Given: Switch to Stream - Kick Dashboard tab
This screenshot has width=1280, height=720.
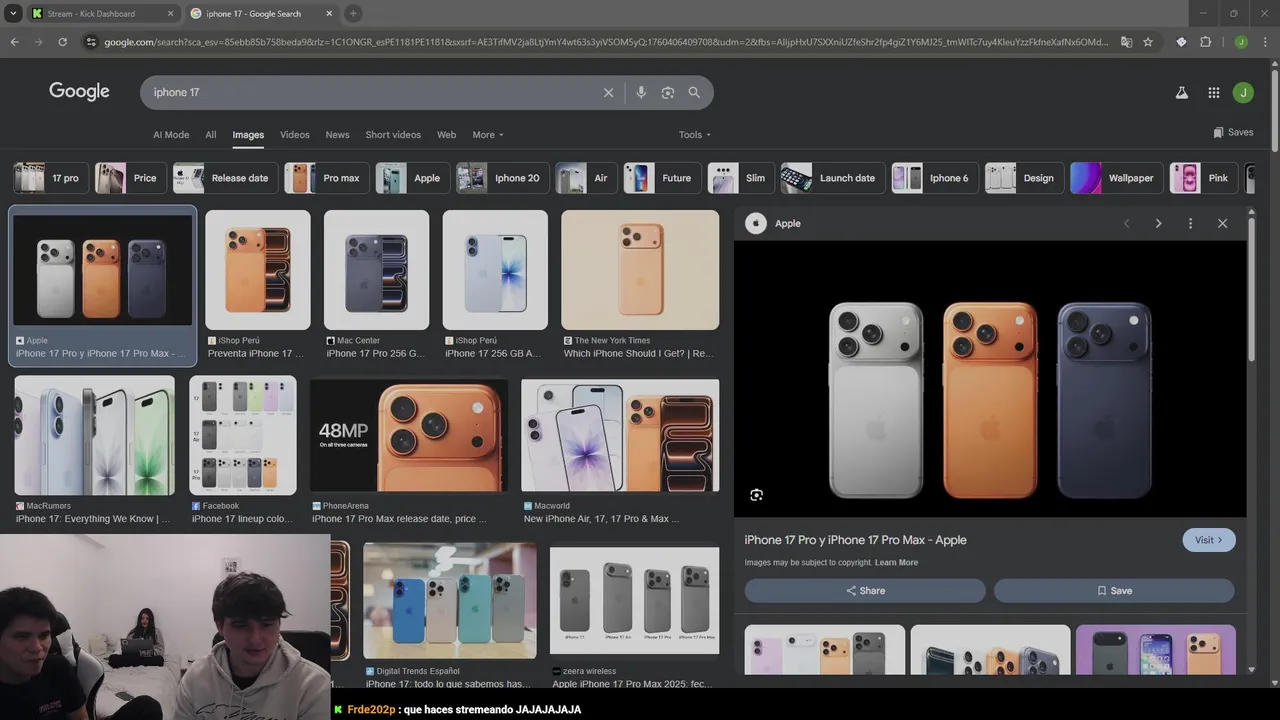Looking at the screenshot, I should click(x=100, y=13).
